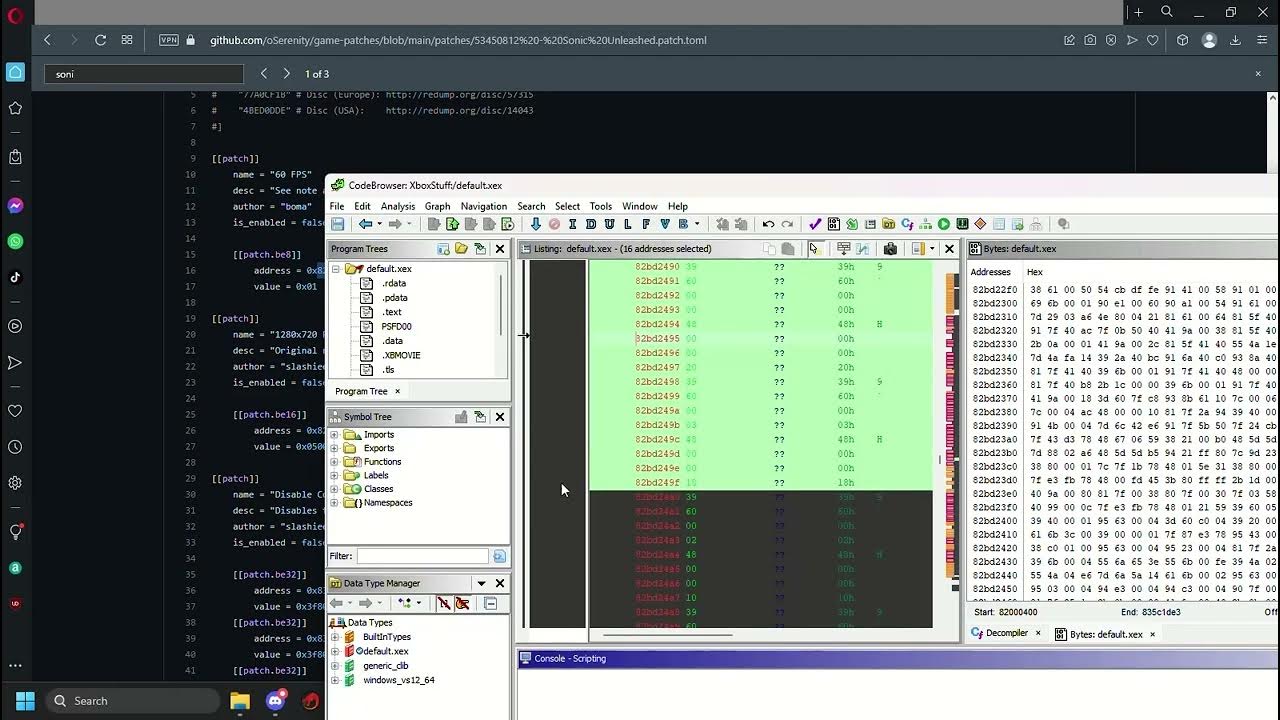
Task: Click the Listing horizontal scrollbar
Action: tap(668, 634)
